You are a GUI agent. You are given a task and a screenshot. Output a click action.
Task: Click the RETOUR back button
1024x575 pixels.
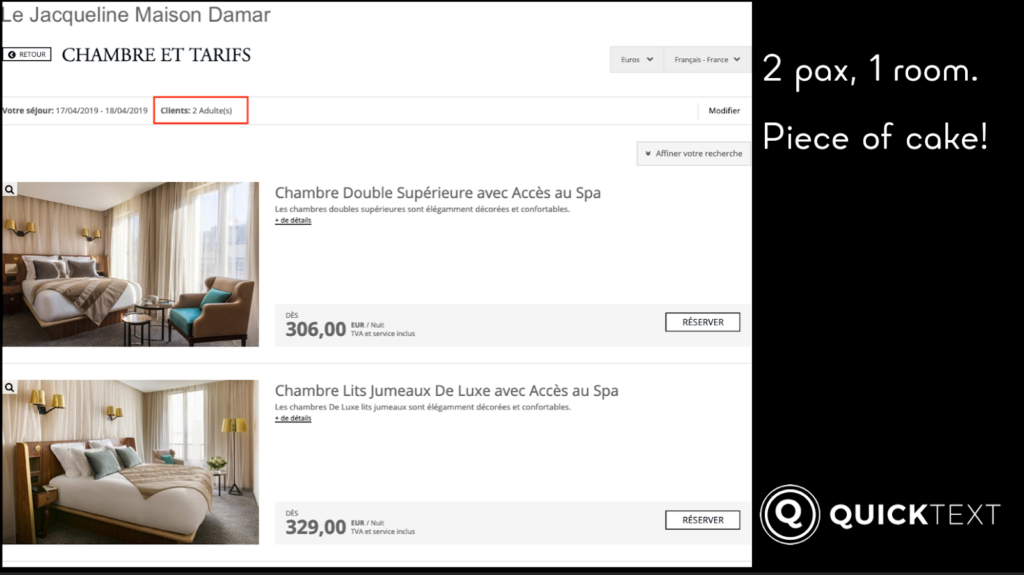point(27,54)
